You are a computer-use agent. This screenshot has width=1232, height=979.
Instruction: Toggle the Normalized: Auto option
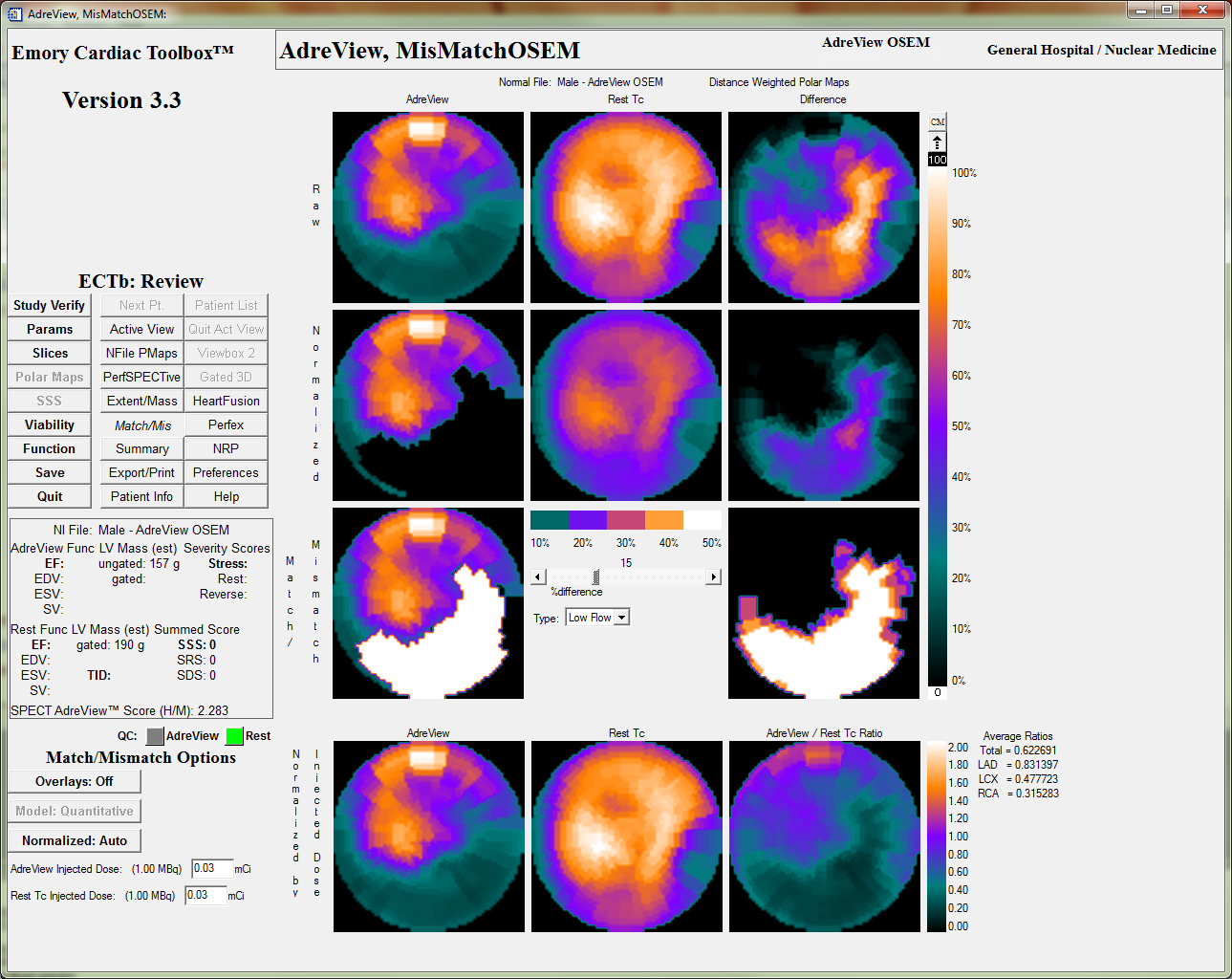click(x=75, y=840)
